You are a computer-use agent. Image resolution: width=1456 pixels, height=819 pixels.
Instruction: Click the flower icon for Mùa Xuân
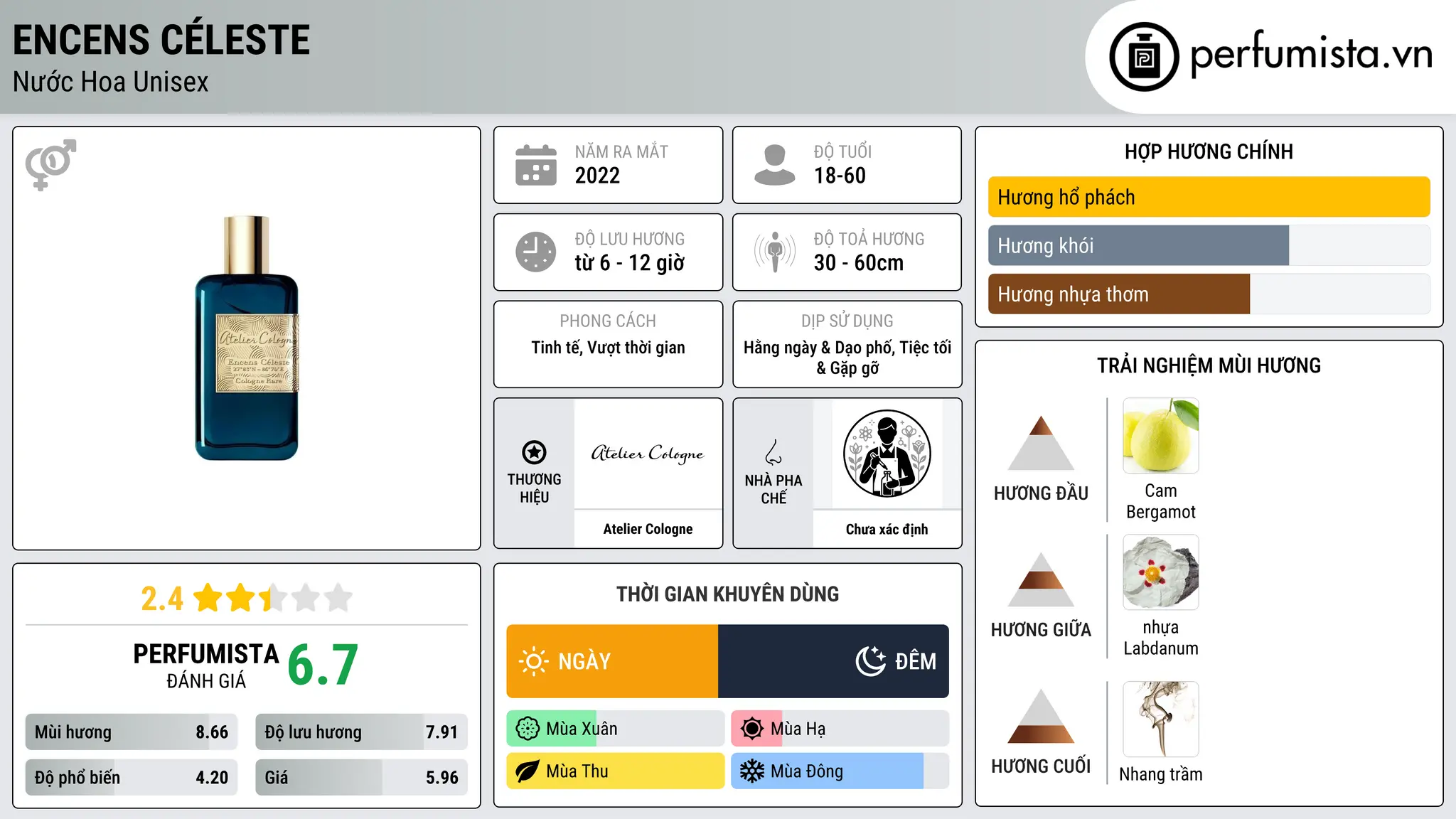point(528,729)
